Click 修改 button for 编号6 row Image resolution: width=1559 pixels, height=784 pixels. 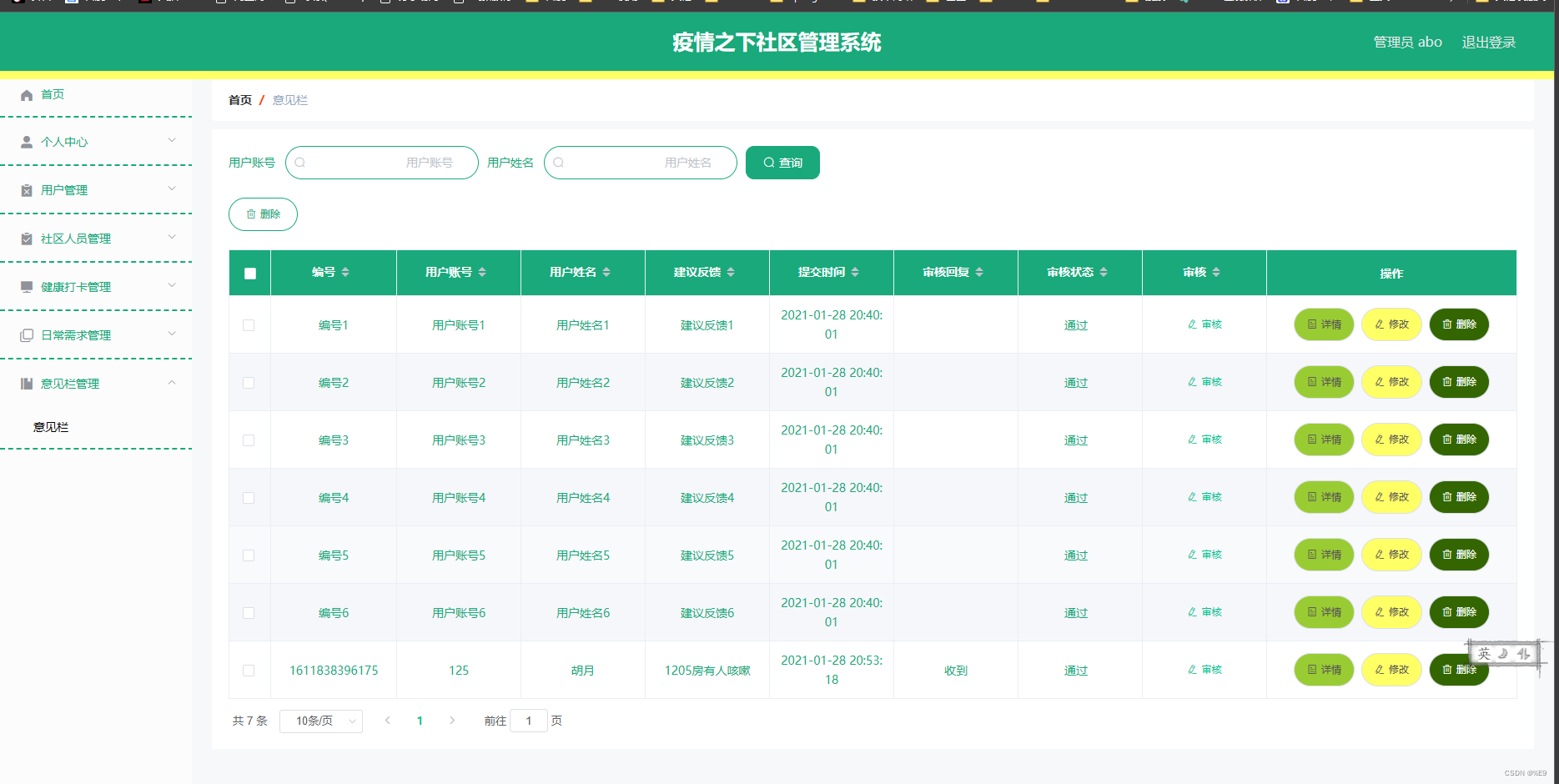pyautogui.click(x=1391, y=612)
